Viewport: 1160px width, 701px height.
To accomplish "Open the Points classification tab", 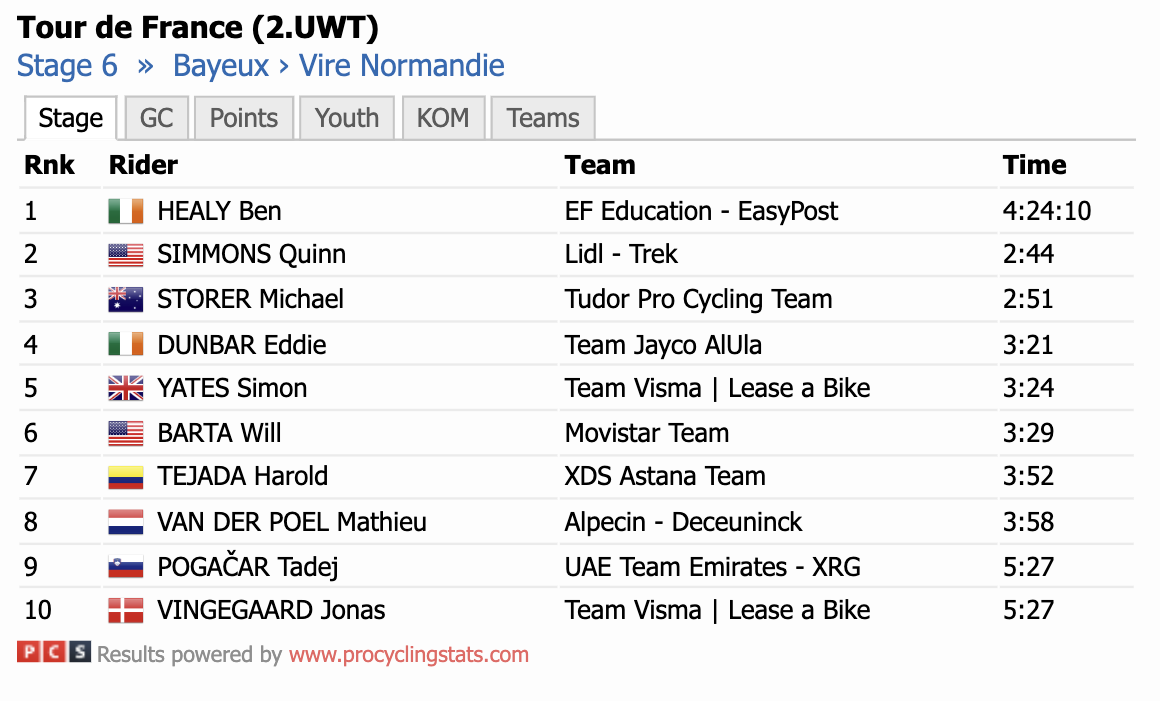I will [x=244, y=118].
